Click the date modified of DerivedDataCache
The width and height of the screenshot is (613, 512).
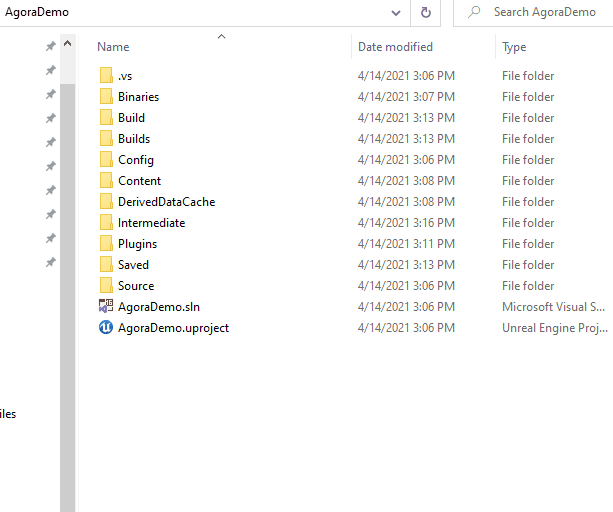tap(406, 202)
